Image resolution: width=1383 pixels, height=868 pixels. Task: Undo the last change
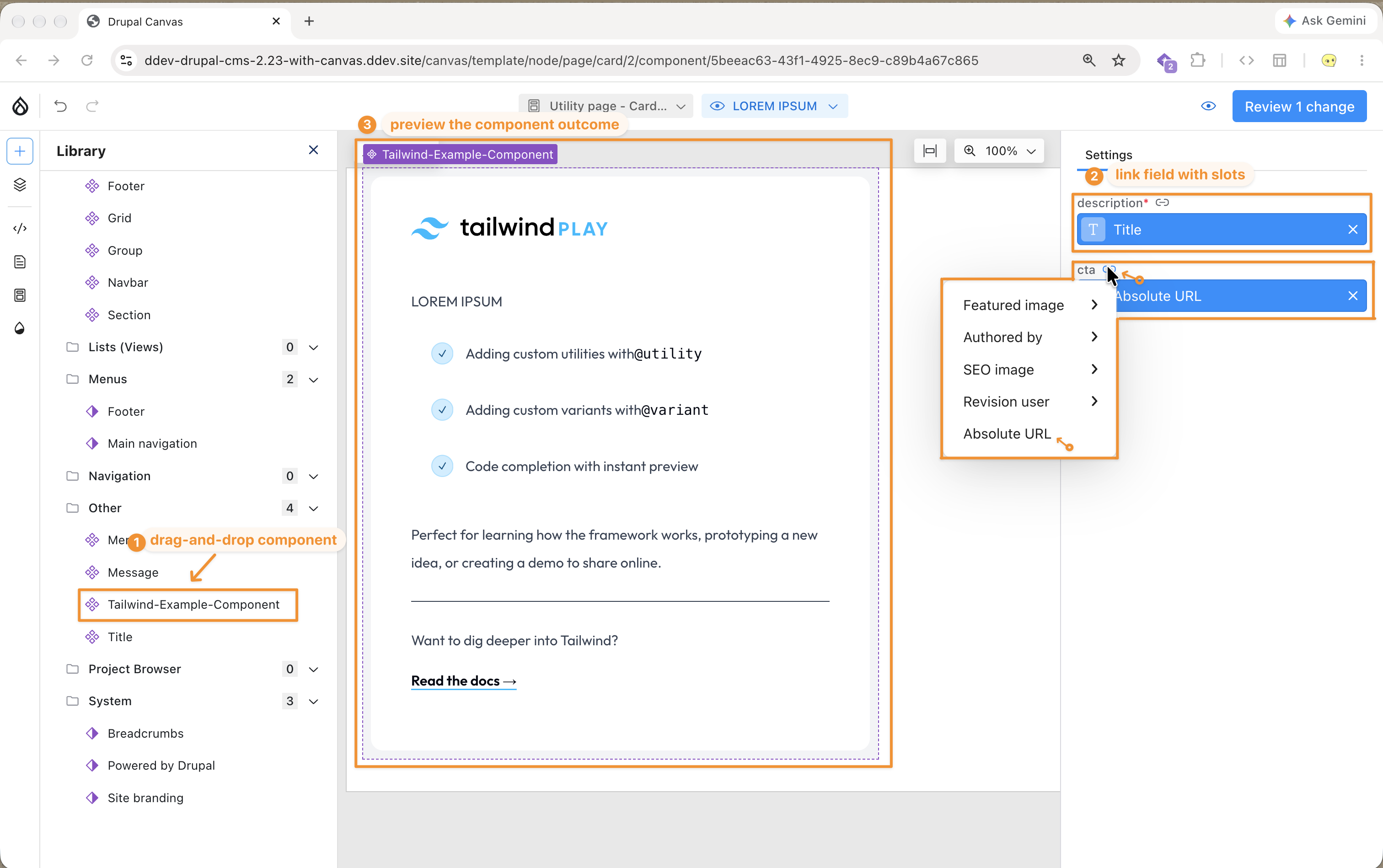coord(60,106)
